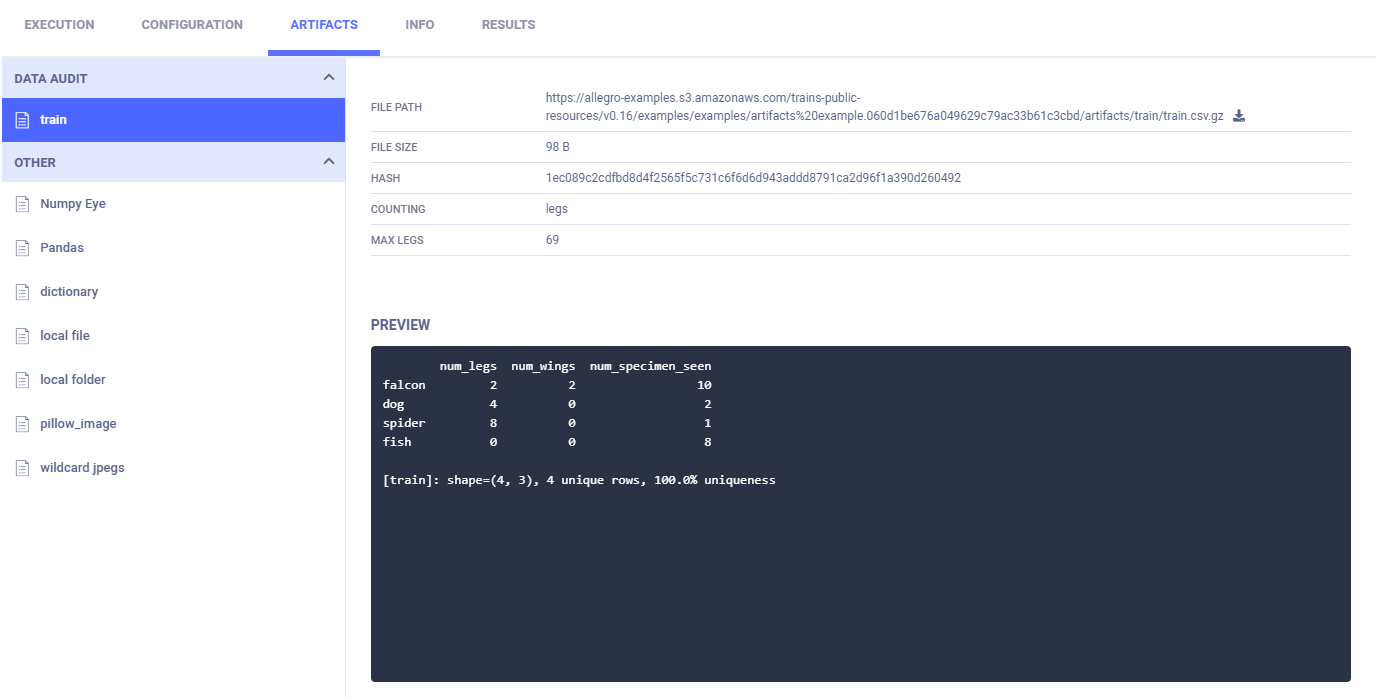1378x697 pixels.
Task: Select the Artifacts tab
Action: [x=324, y=25]
